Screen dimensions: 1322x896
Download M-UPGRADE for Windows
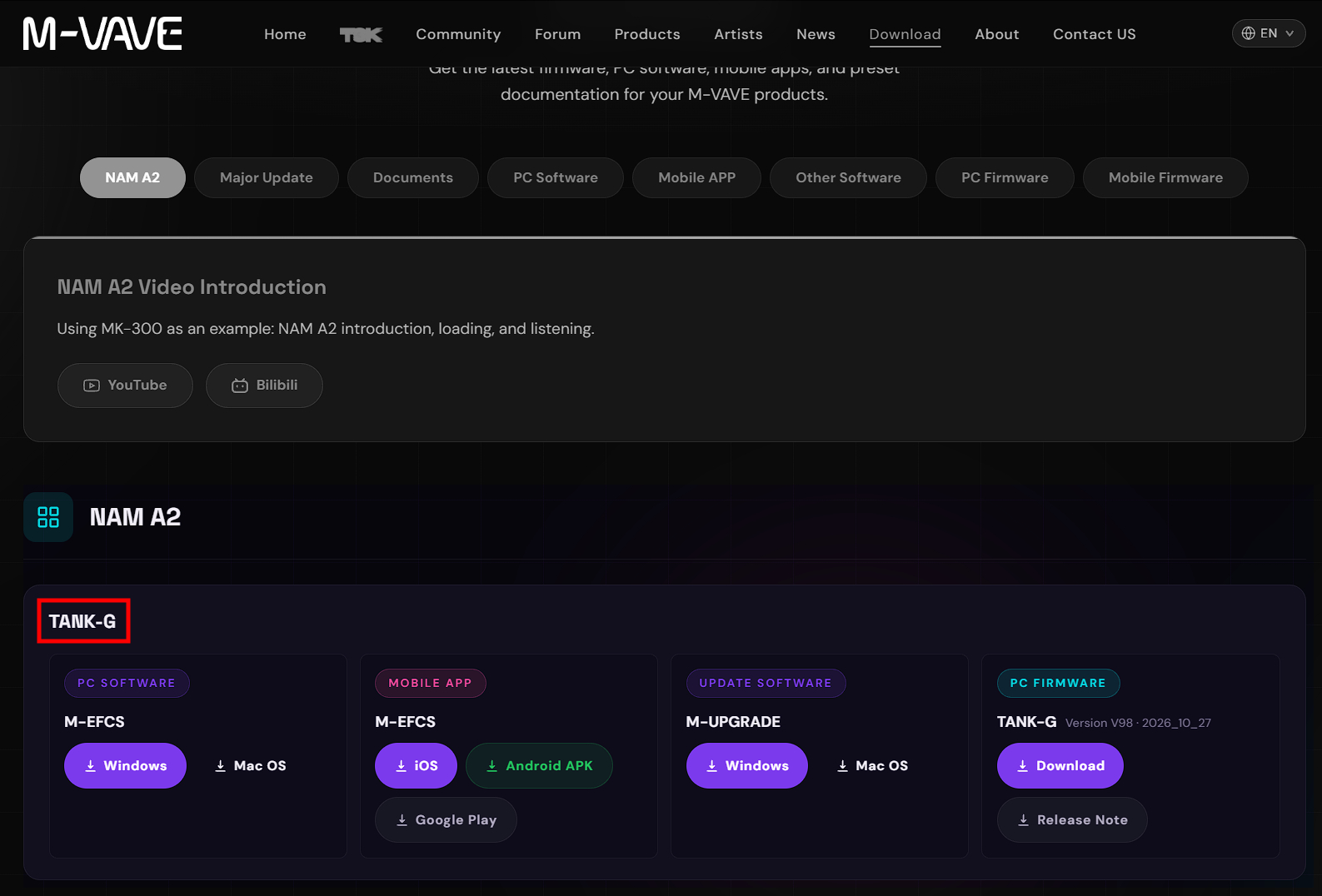coord(746,766)
